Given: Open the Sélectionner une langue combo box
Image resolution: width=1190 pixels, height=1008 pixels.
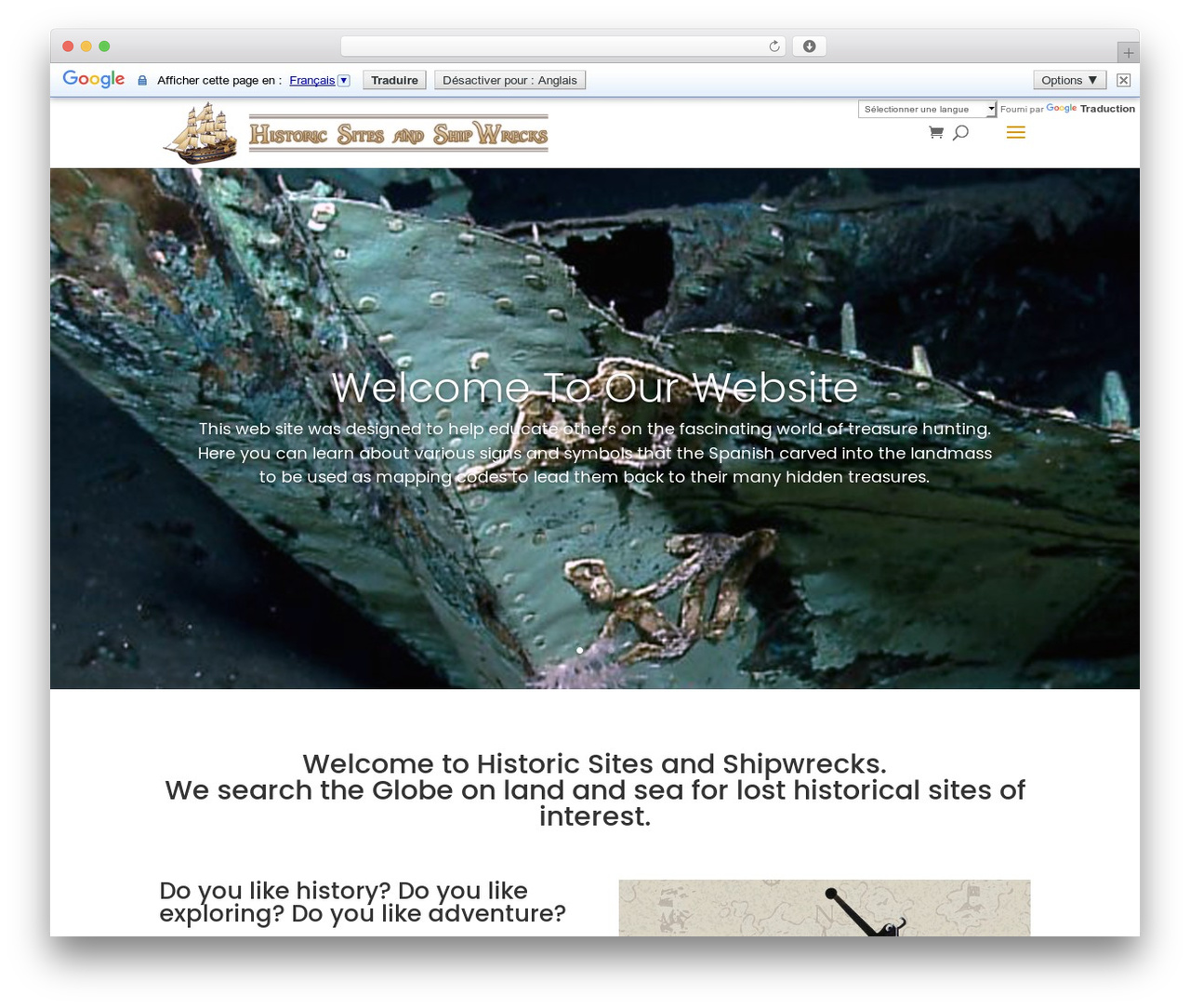Looking at the screenshot, I should tap(928, 109).
